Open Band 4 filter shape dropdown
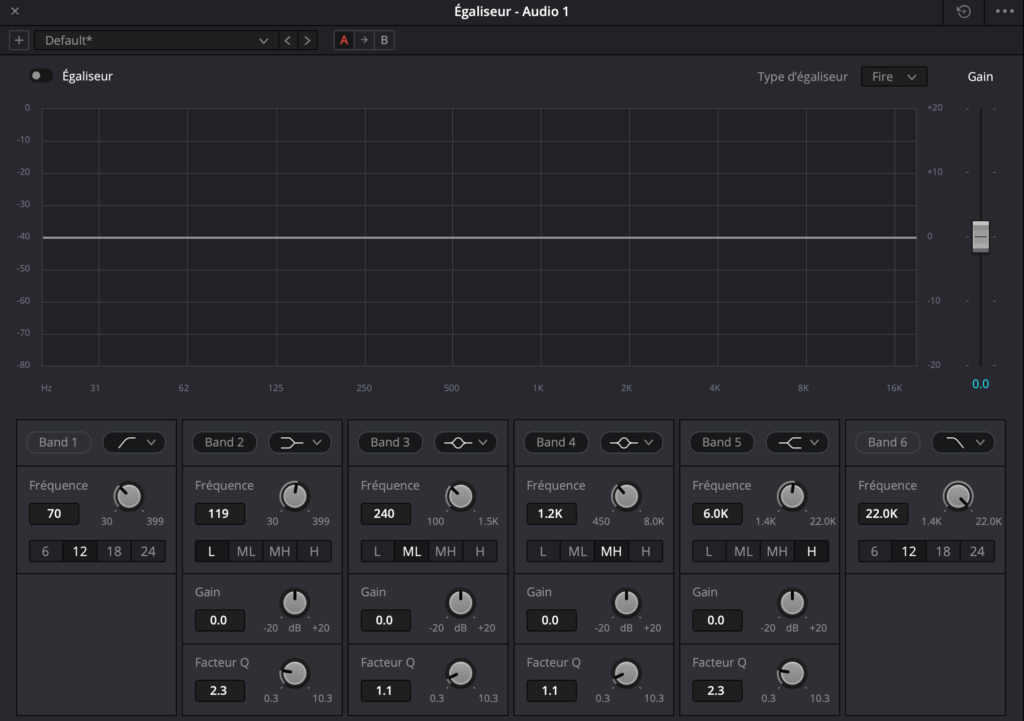 pos(632,442)
